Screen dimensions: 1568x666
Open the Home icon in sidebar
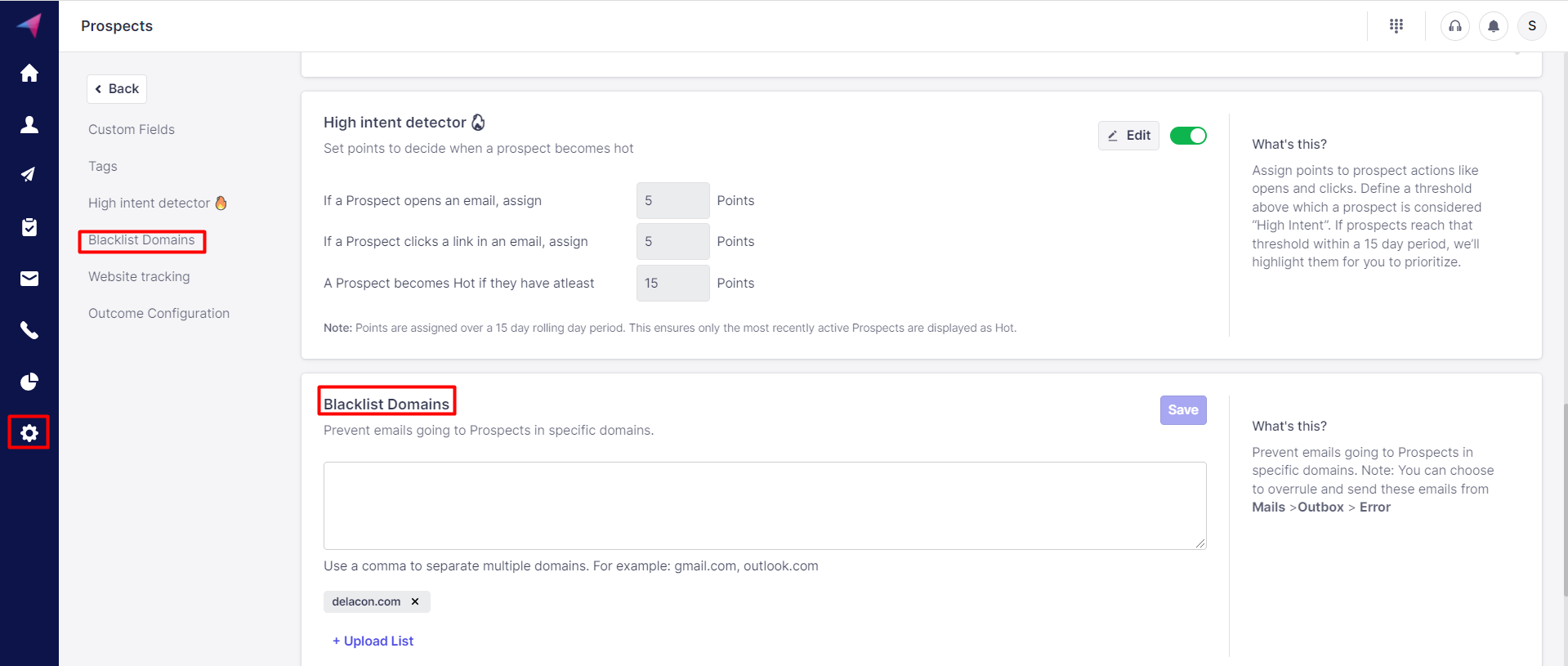point(29,74)
